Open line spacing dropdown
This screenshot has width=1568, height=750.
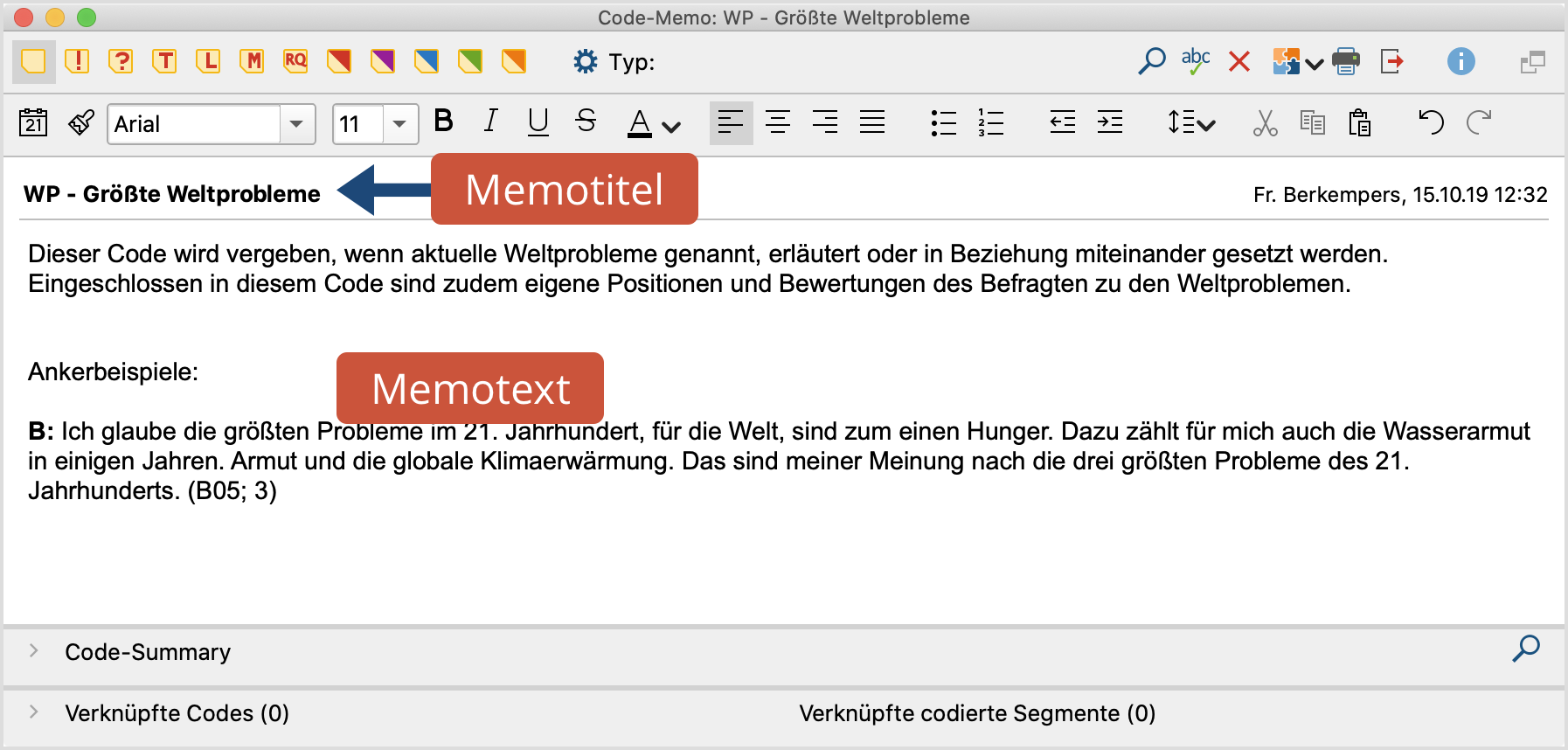pos(1191,122)
